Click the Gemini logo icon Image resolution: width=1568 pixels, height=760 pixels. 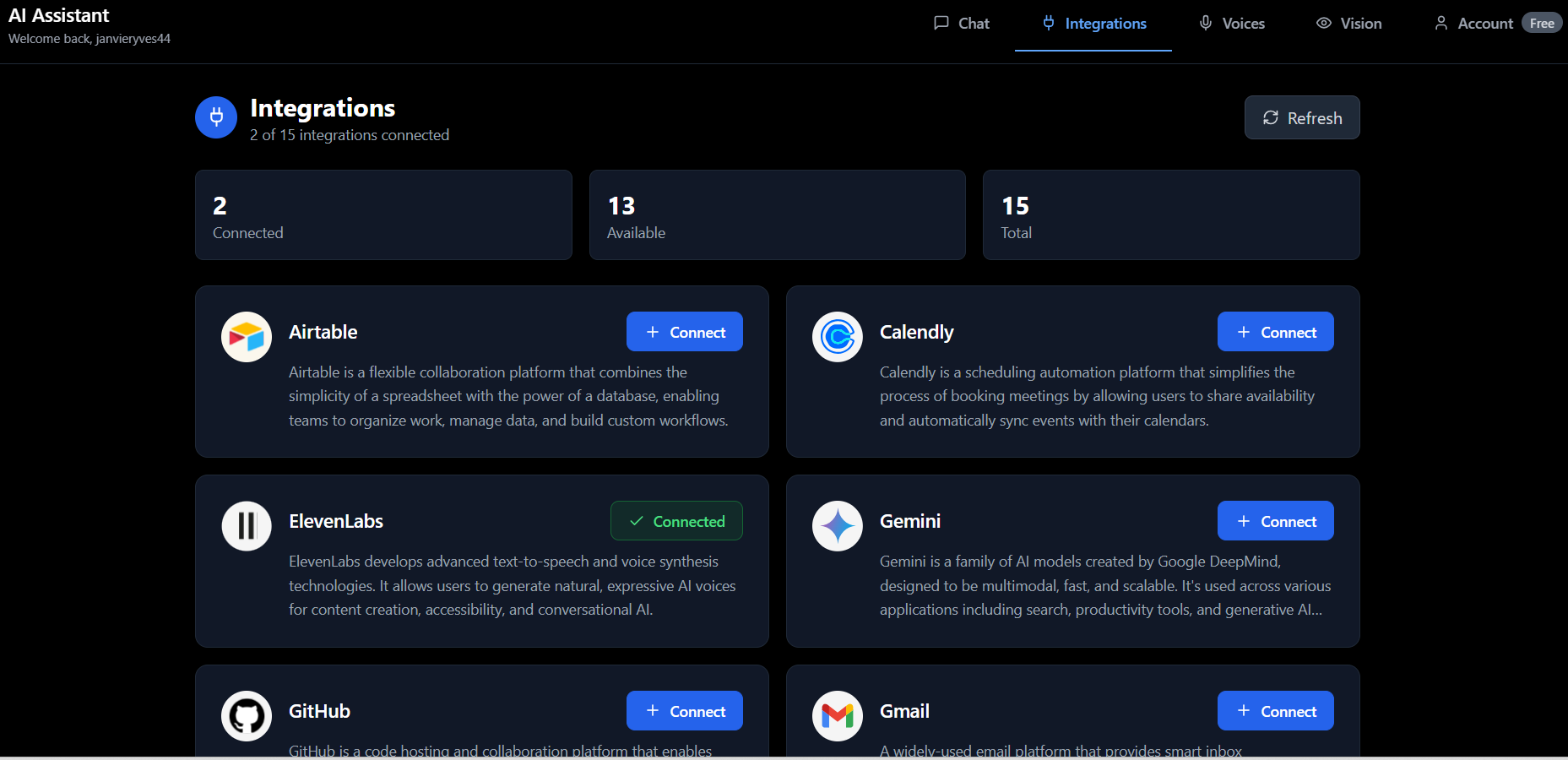pos(838,526)
